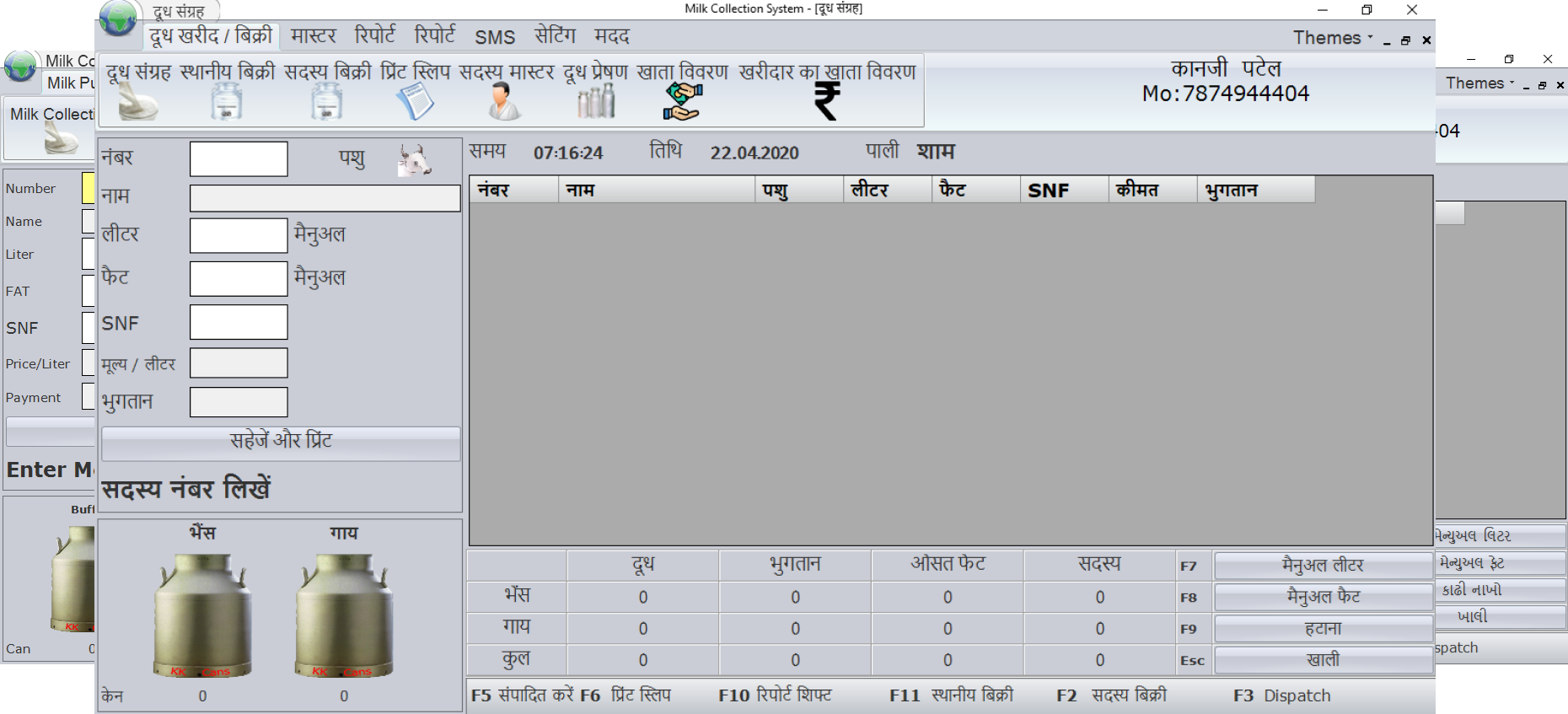Click the हटाना button
Viewport: 1568px width, 714px height.
1323,629
